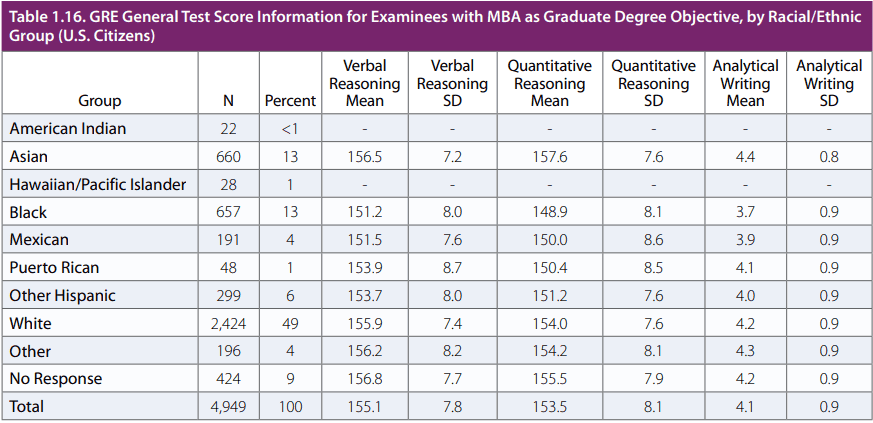Click the American Indian percent value <1
The image size is (873, 423).
coord(290,129)
